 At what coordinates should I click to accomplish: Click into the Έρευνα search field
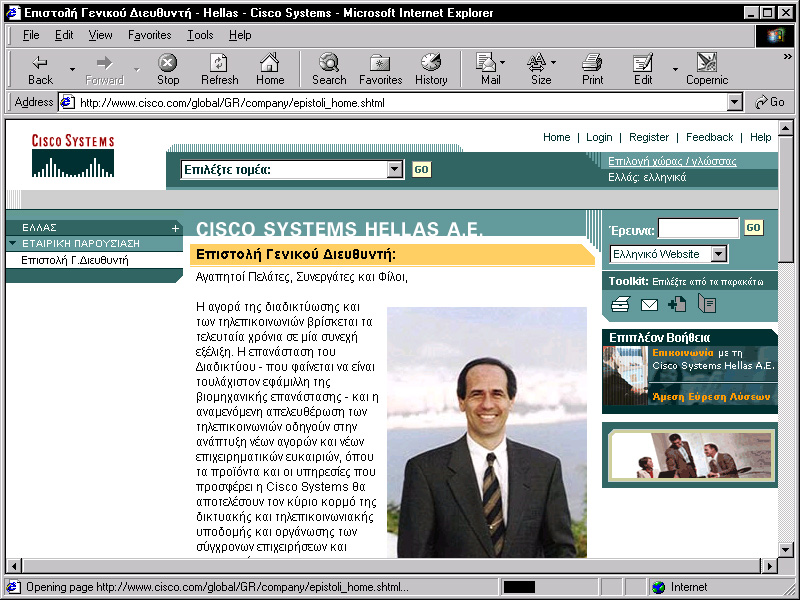pyautogui.click(x=698, y=228)
